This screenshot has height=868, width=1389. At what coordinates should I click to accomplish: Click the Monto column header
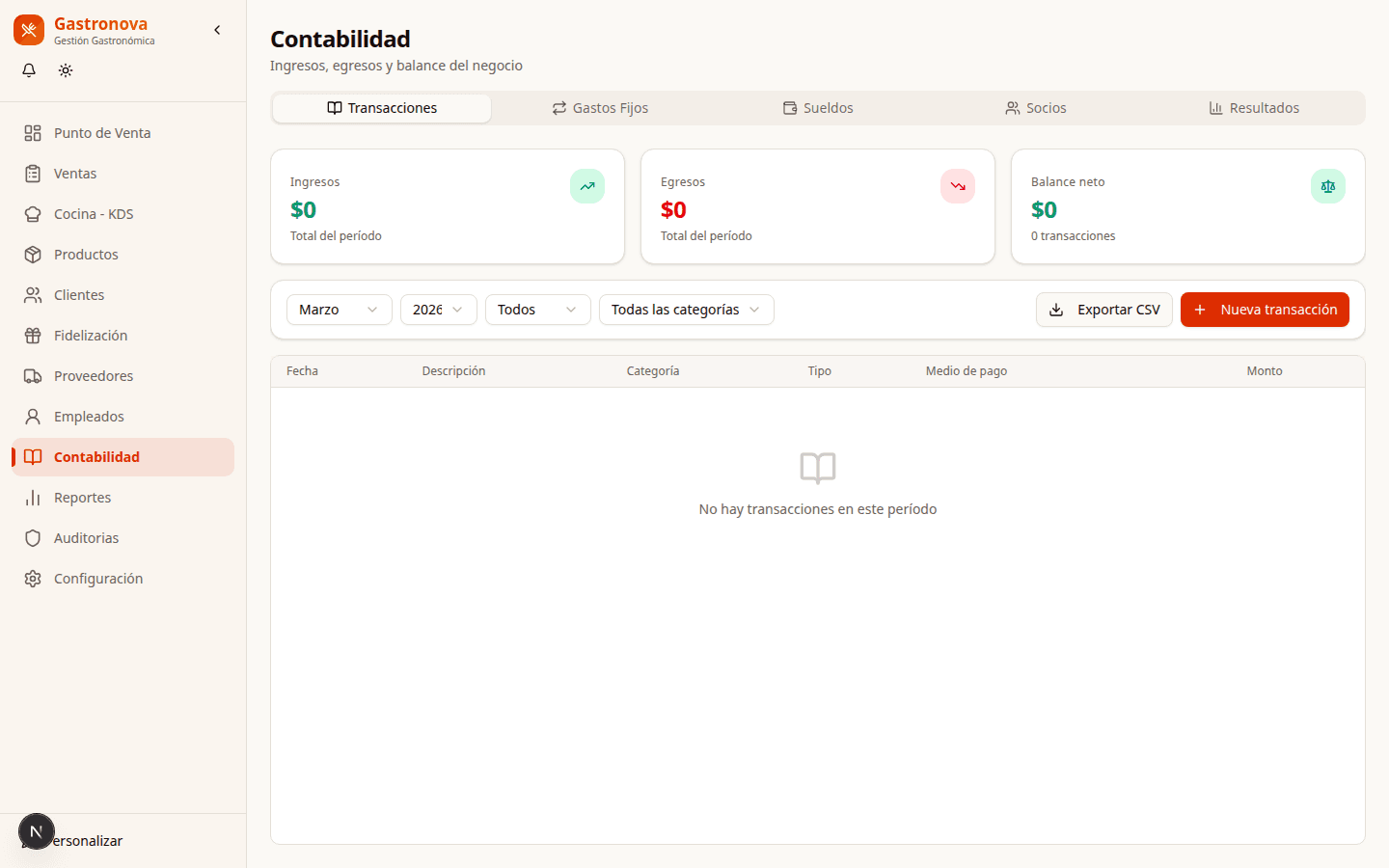[x=1264, y=371]
